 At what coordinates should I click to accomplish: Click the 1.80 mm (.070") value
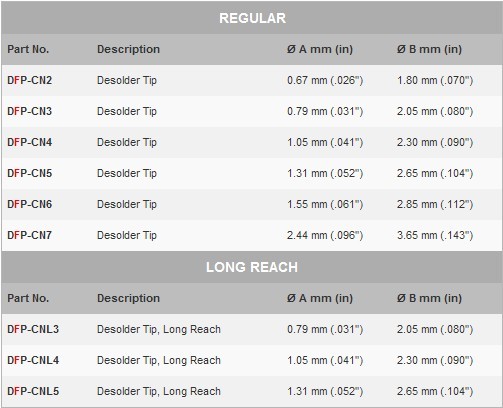tap(435, 80)
